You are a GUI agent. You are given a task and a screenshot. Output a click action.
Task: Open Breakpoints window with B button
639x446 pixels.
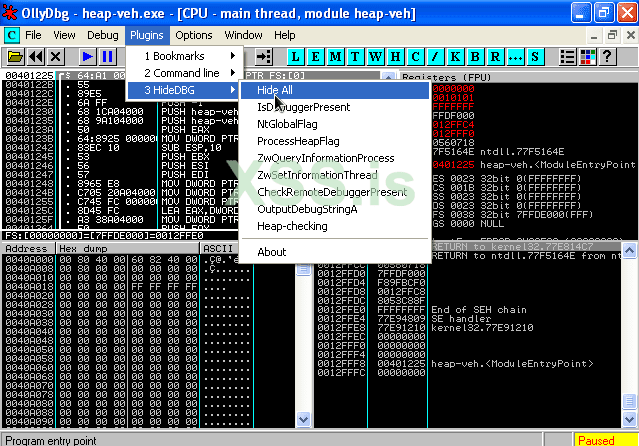[x=475, y=57]
